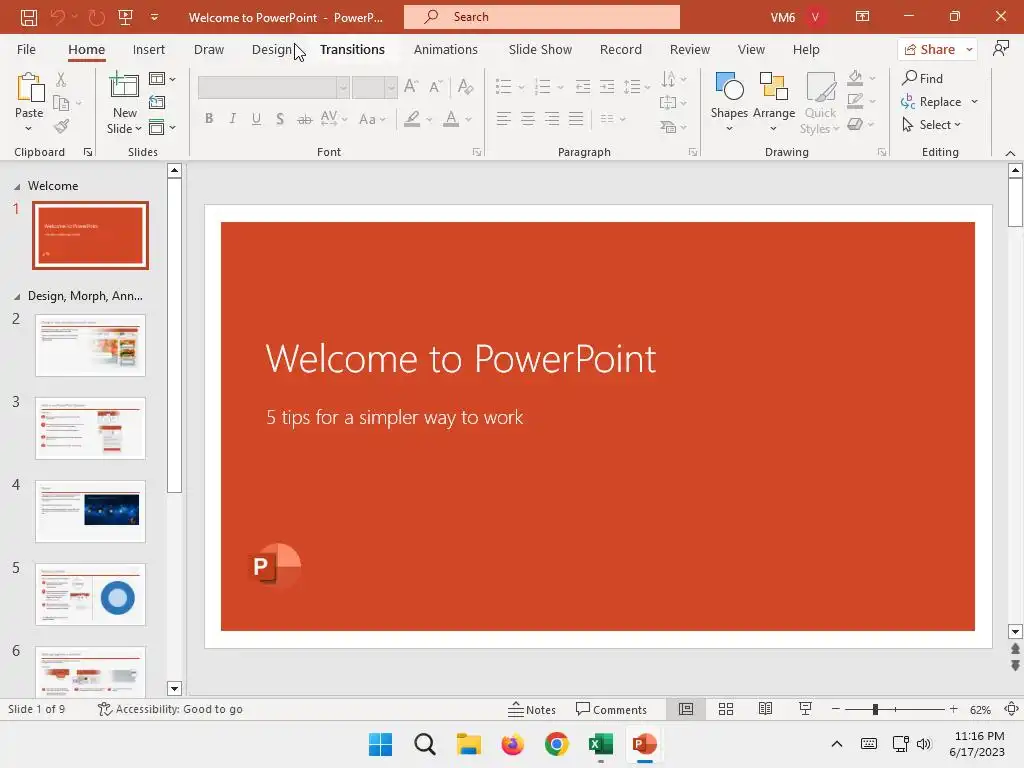This screenshot has width=1024, height=768.
Task: Toggle Normal view button in status bar
Action: click(x=686, y=709)
